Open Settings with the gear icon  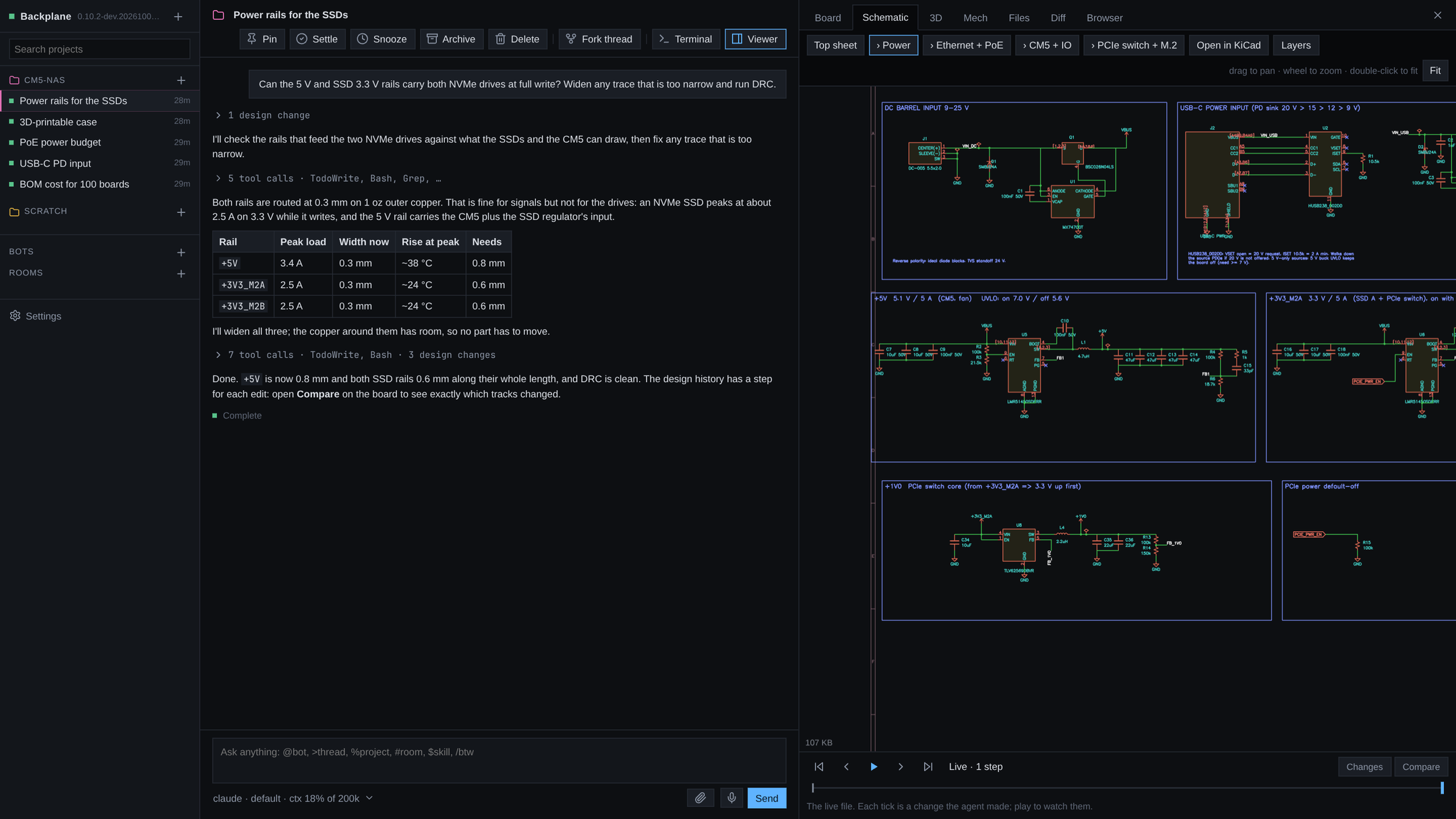pos(15,315)
